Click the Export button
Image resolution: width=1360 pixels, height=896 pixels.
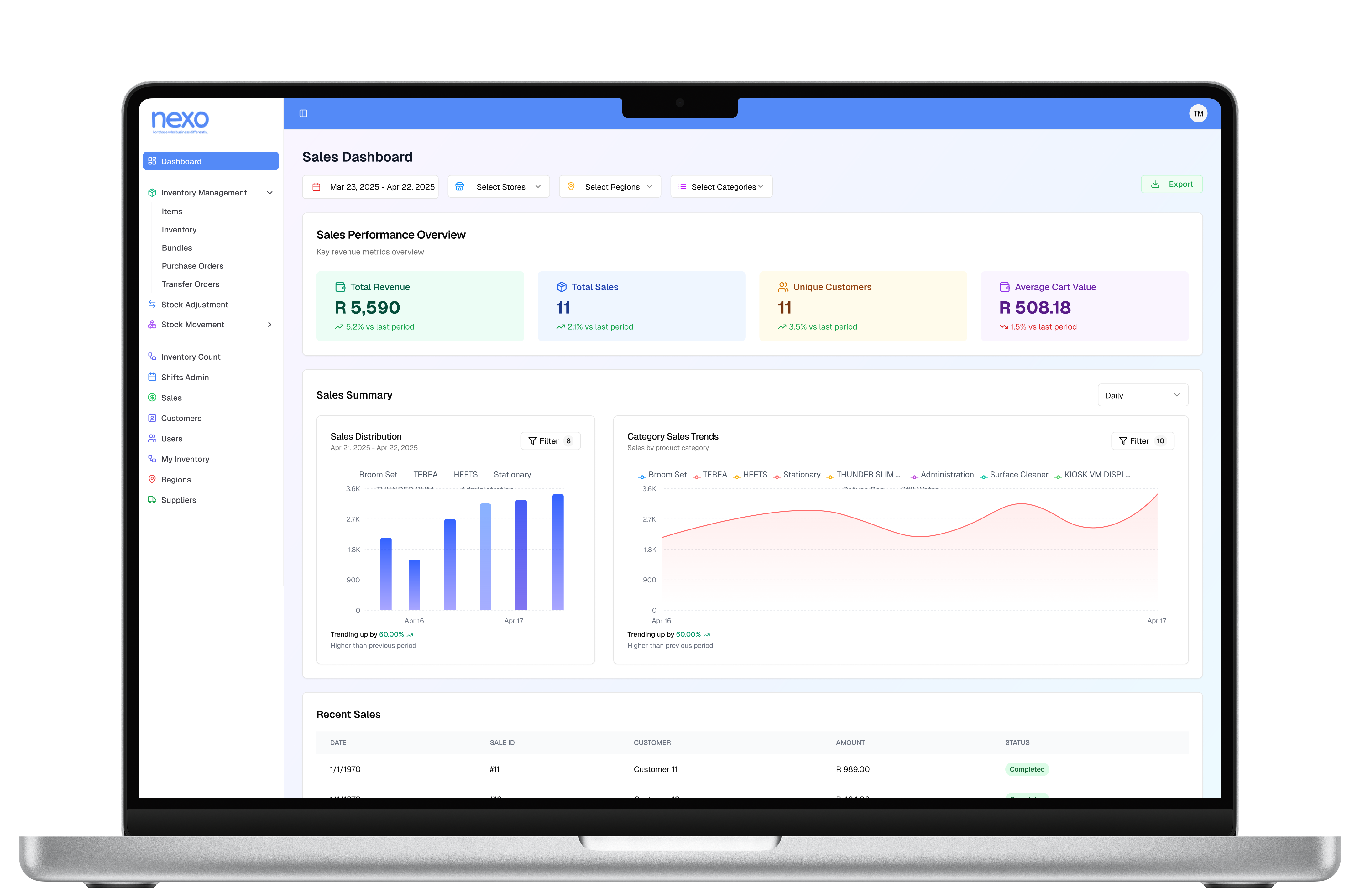coord(1172,184)
